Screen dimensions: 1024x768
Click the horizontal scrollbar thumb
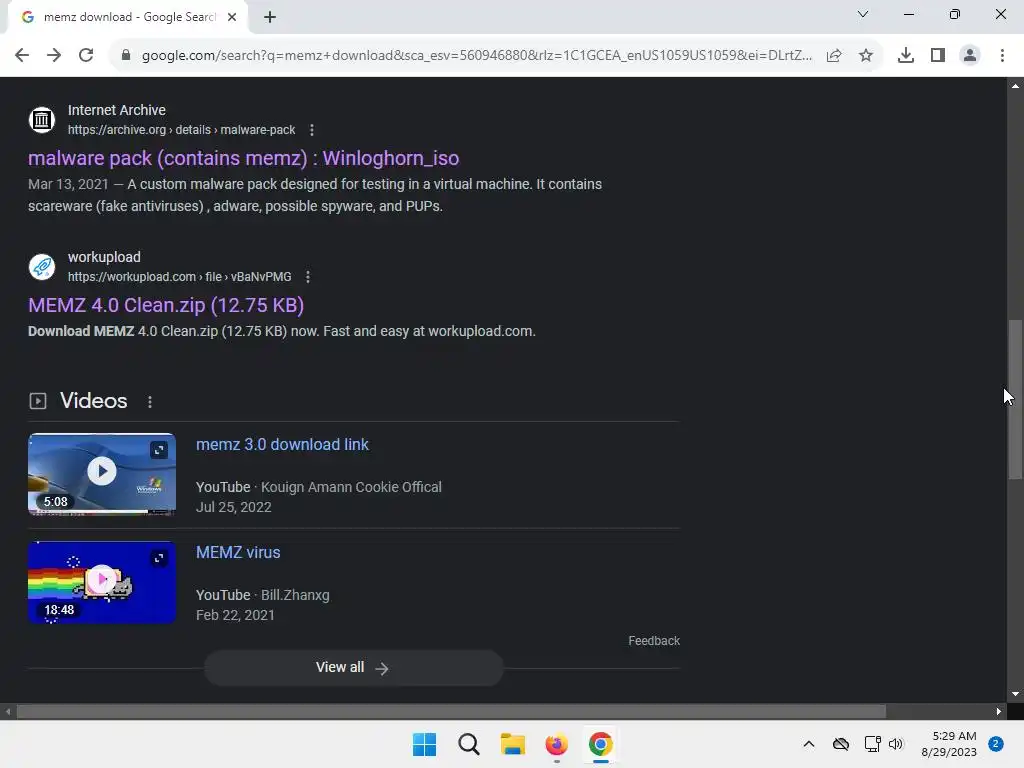(x=451, y=711)
